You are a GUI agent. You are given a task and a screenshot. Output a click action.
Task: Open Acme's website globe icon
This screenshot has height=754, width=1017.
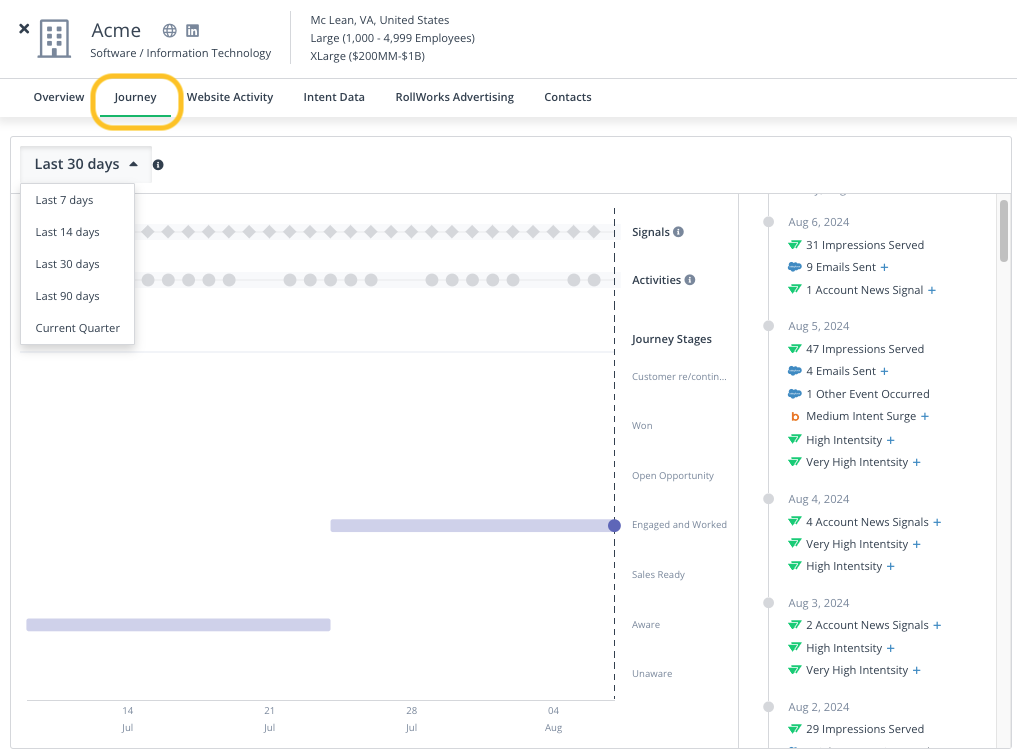[x=170, y=30]
